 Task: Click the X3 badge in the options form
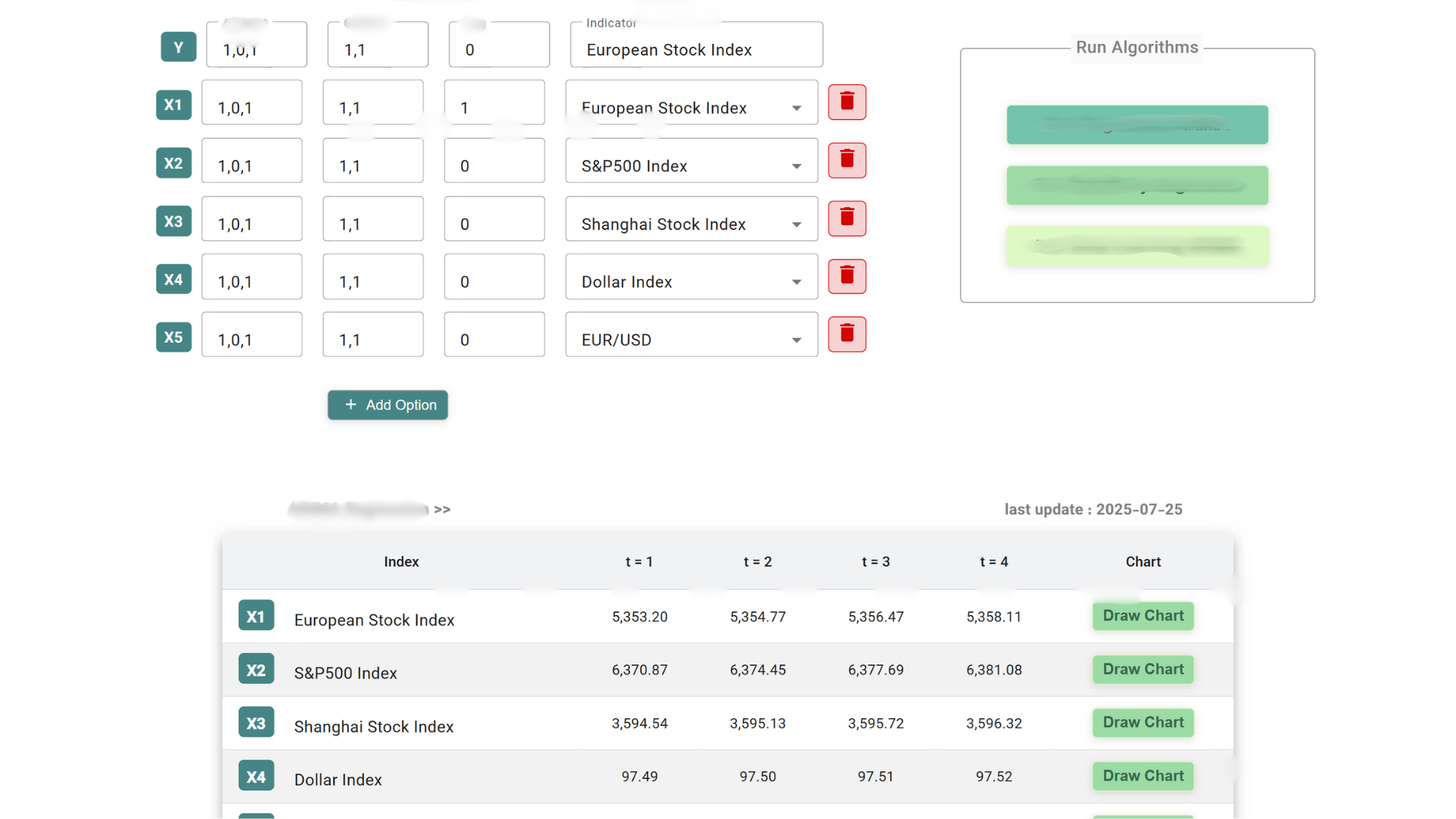coord(174,221)
